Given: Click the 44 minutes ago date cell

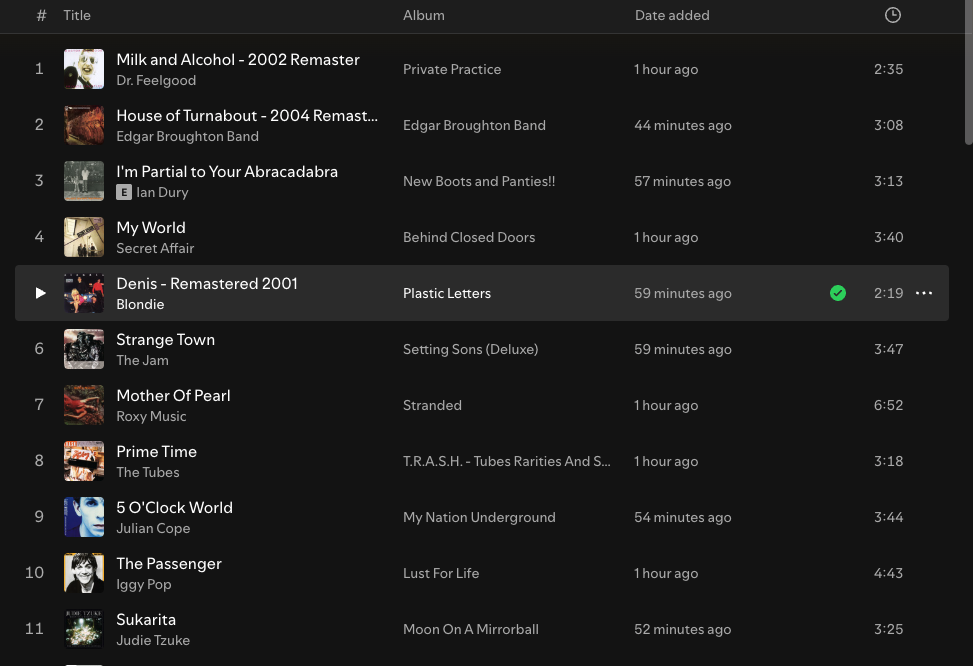Looking at the screenshot, I should click(683, 125).
